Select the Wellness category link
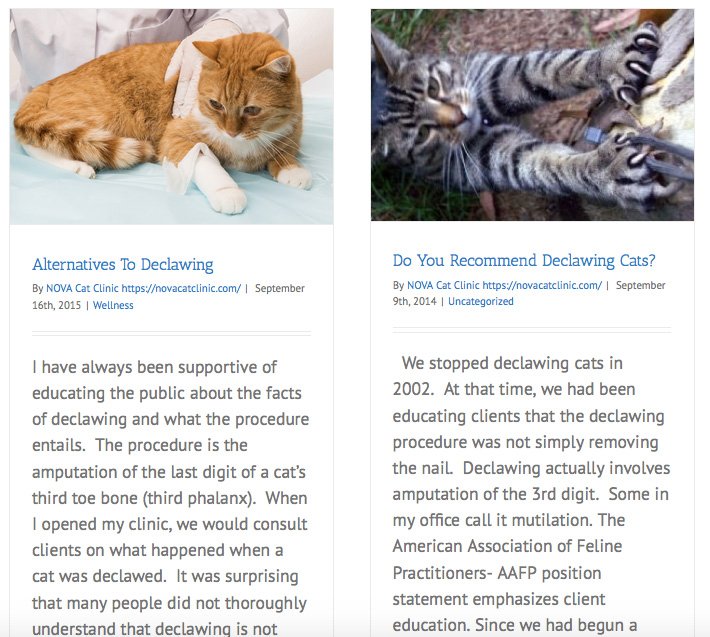Screen dimensions: 710x637 [x=113, y=305]
